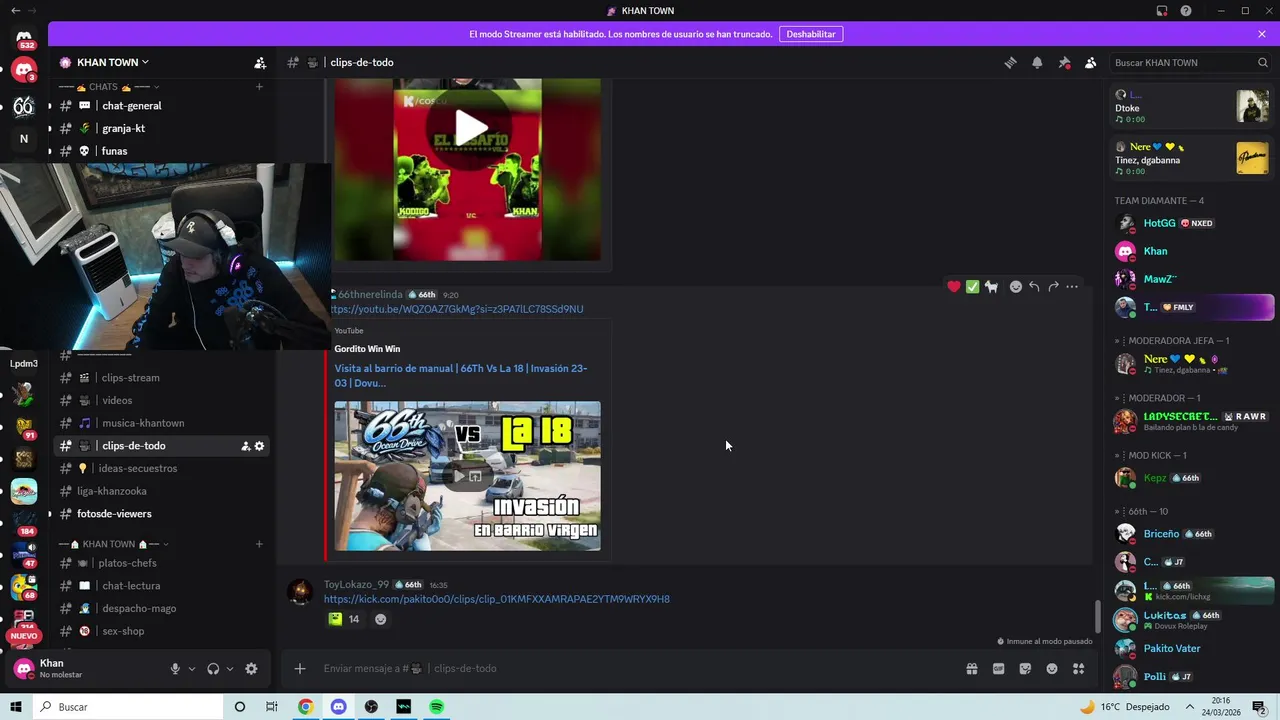Edit clips-de-todo channel settings gear
Image resolution: width=1280 pixels, height=720 pixels.
pyautogui.click(x=259, y=446)
